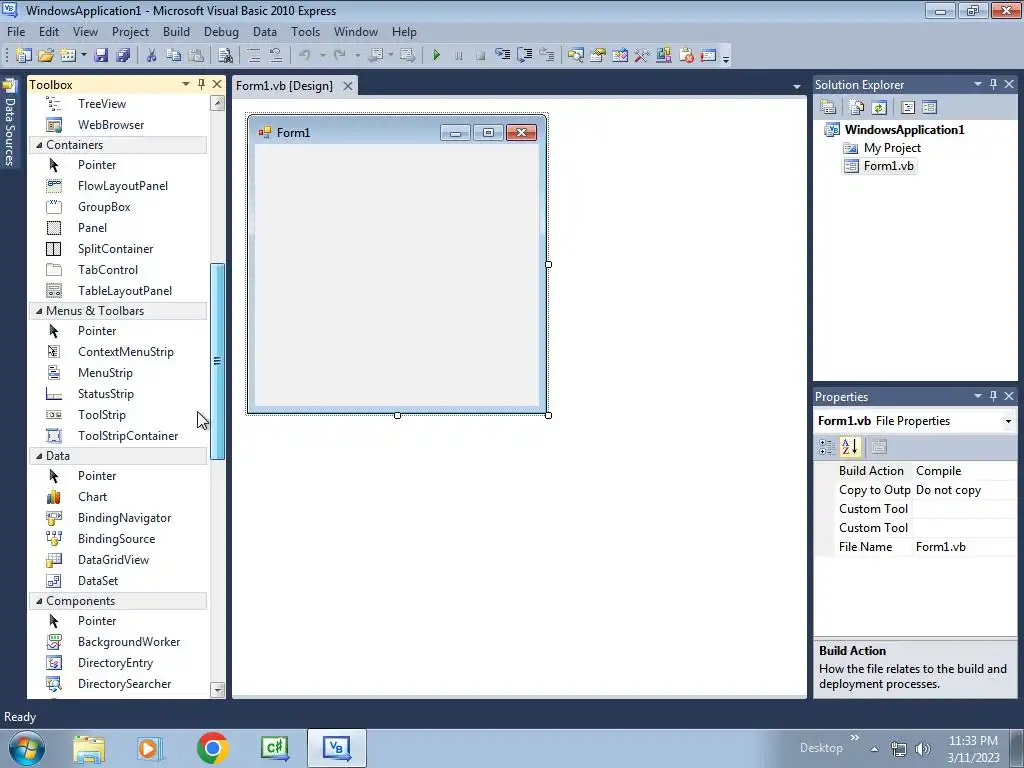Open Google Chrome from the taskbar
The image size is (1024, 768).
click(212, 748)
